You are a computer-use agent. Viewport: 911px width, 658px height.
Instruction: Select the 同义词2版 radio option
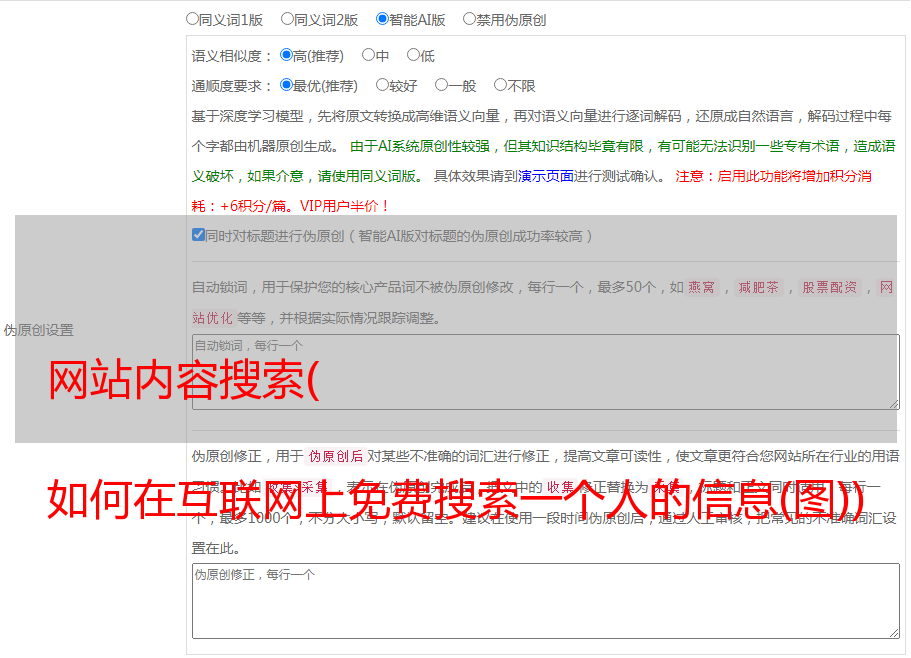[287, 19]
